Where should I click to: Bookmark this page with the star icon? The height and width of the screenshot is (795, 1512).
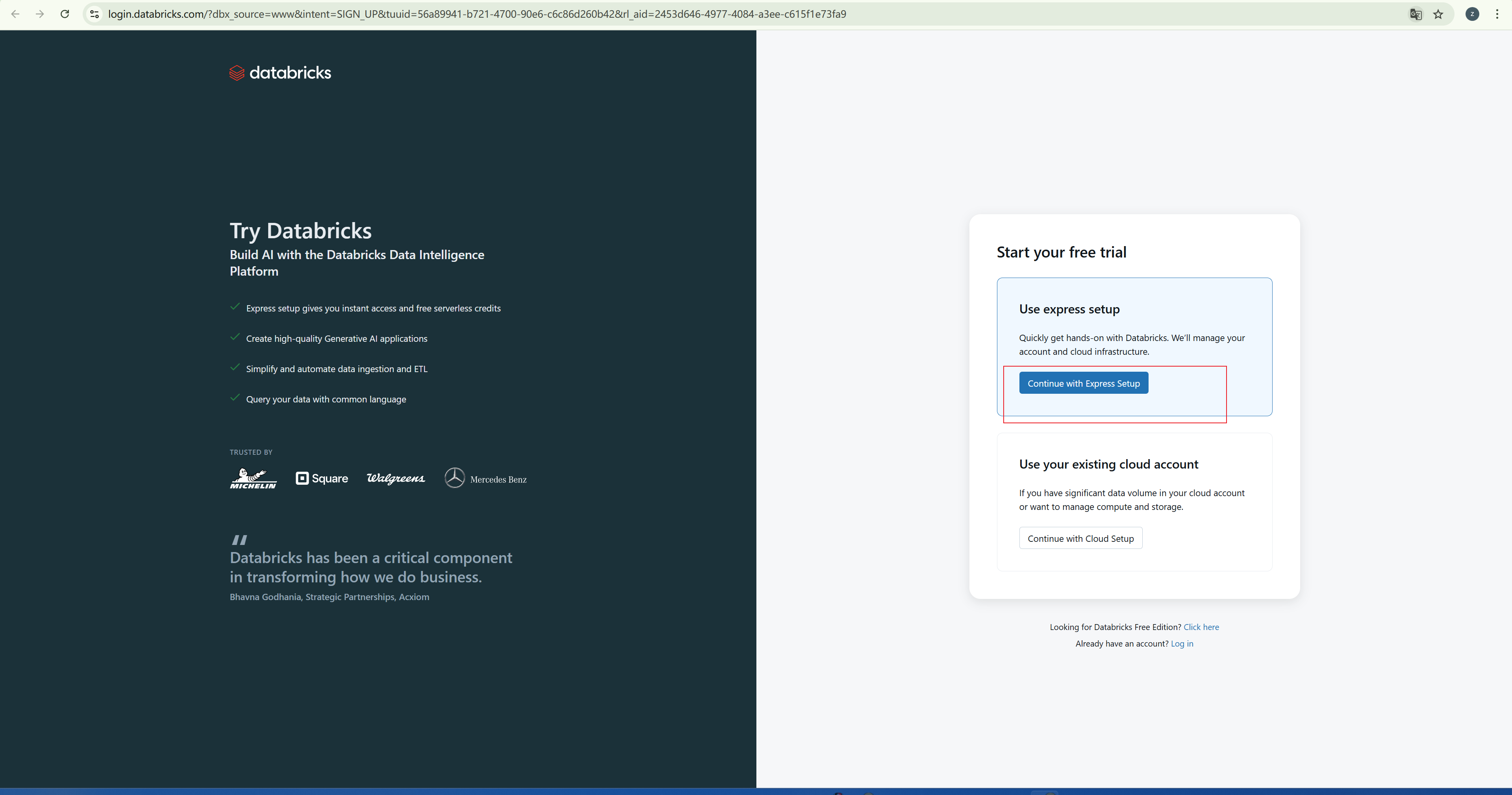coord(1439,14)
